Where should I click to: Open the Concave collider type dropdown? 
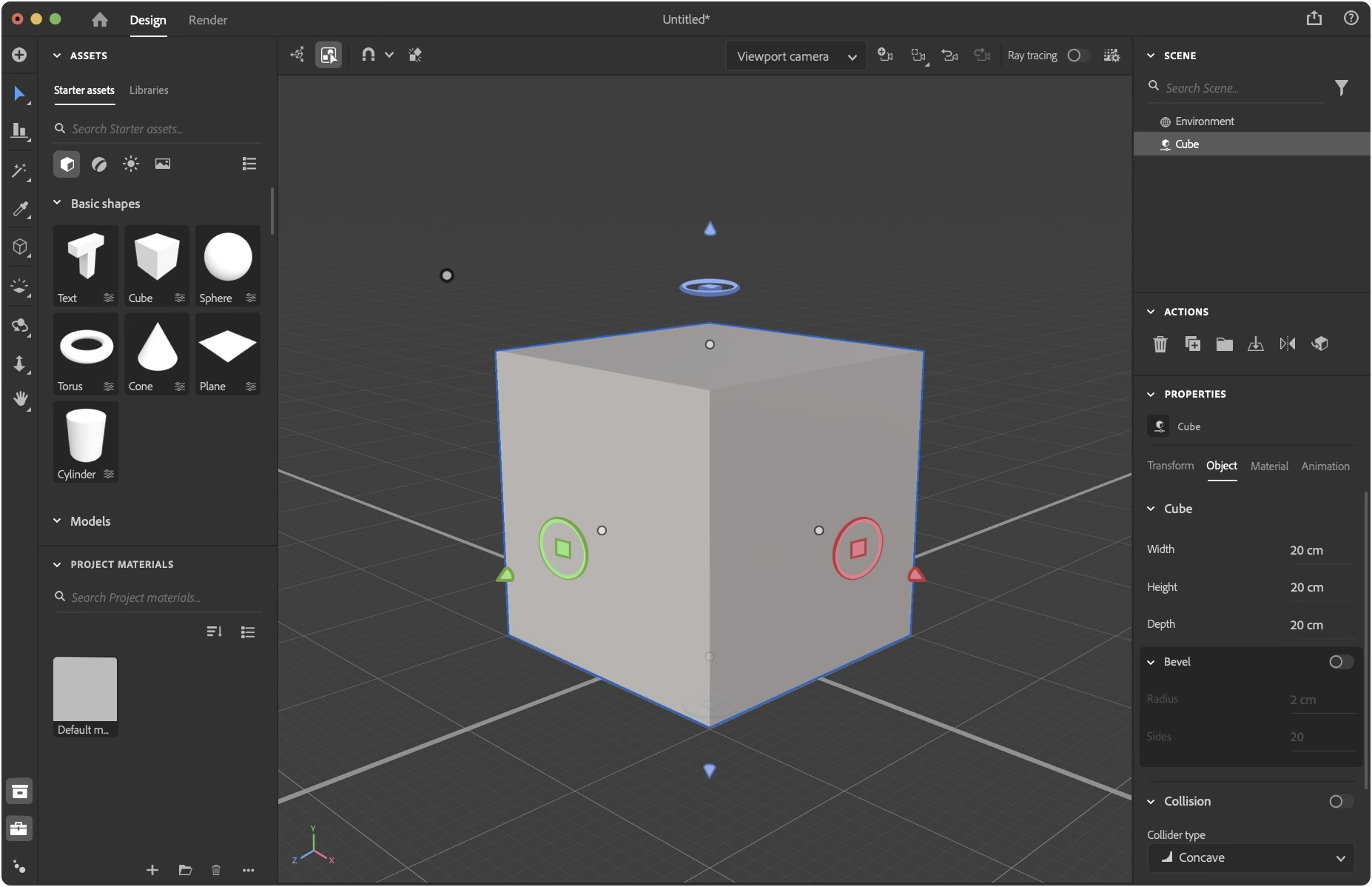tap(1251, 857)
